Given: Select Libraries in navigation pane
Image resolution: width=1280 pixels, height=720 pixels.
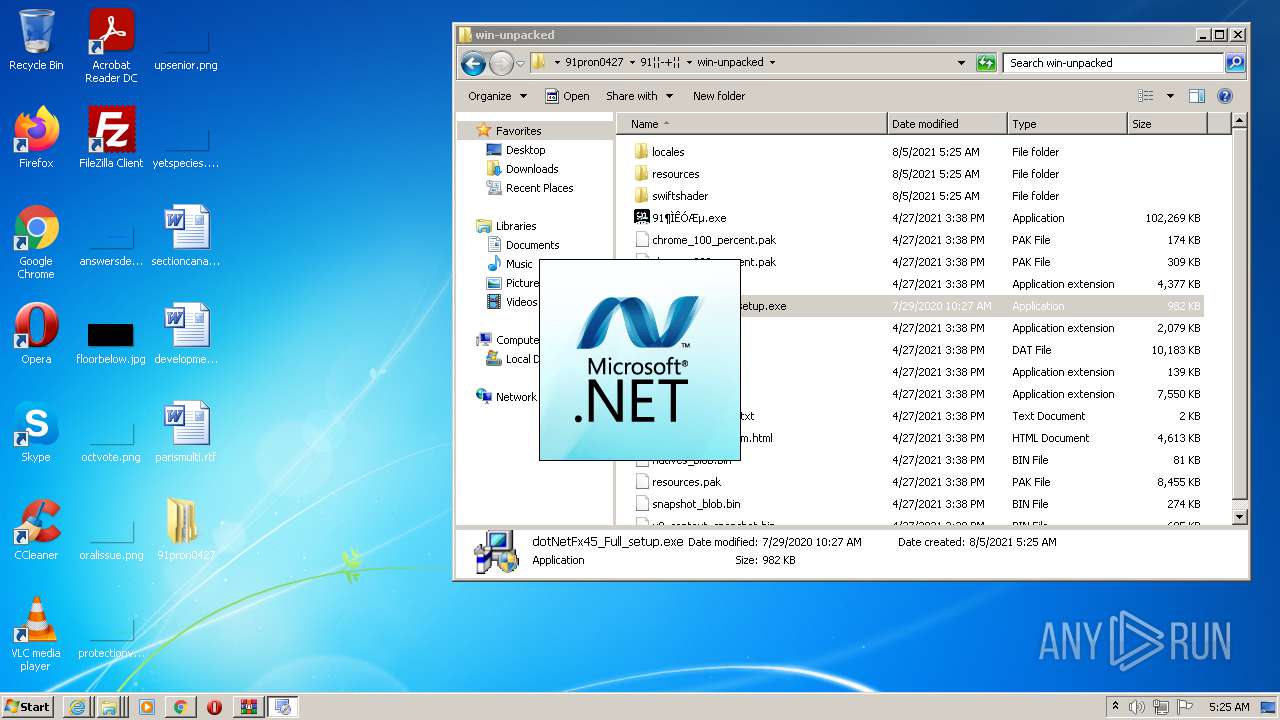Looking at the screenshot, I should (516, 226).
